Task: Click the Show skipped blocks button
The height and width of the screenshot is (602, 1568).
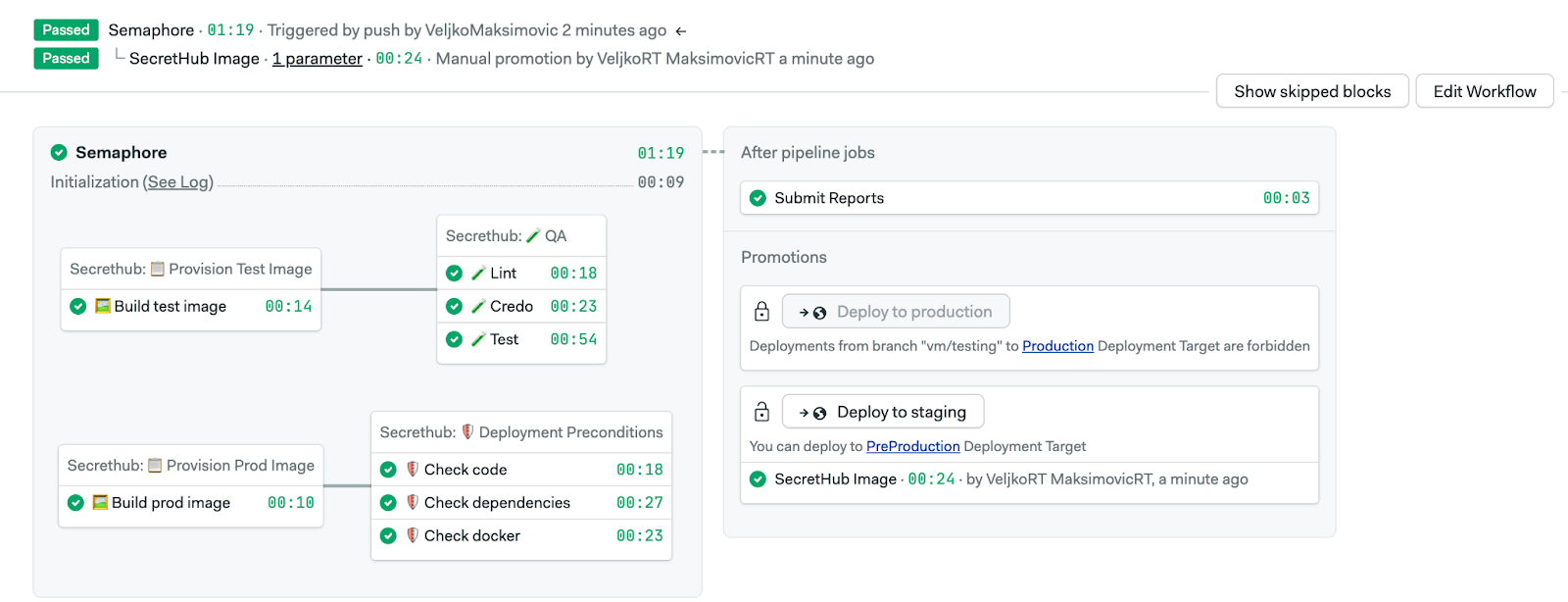Action: (x=1312, y=91)
